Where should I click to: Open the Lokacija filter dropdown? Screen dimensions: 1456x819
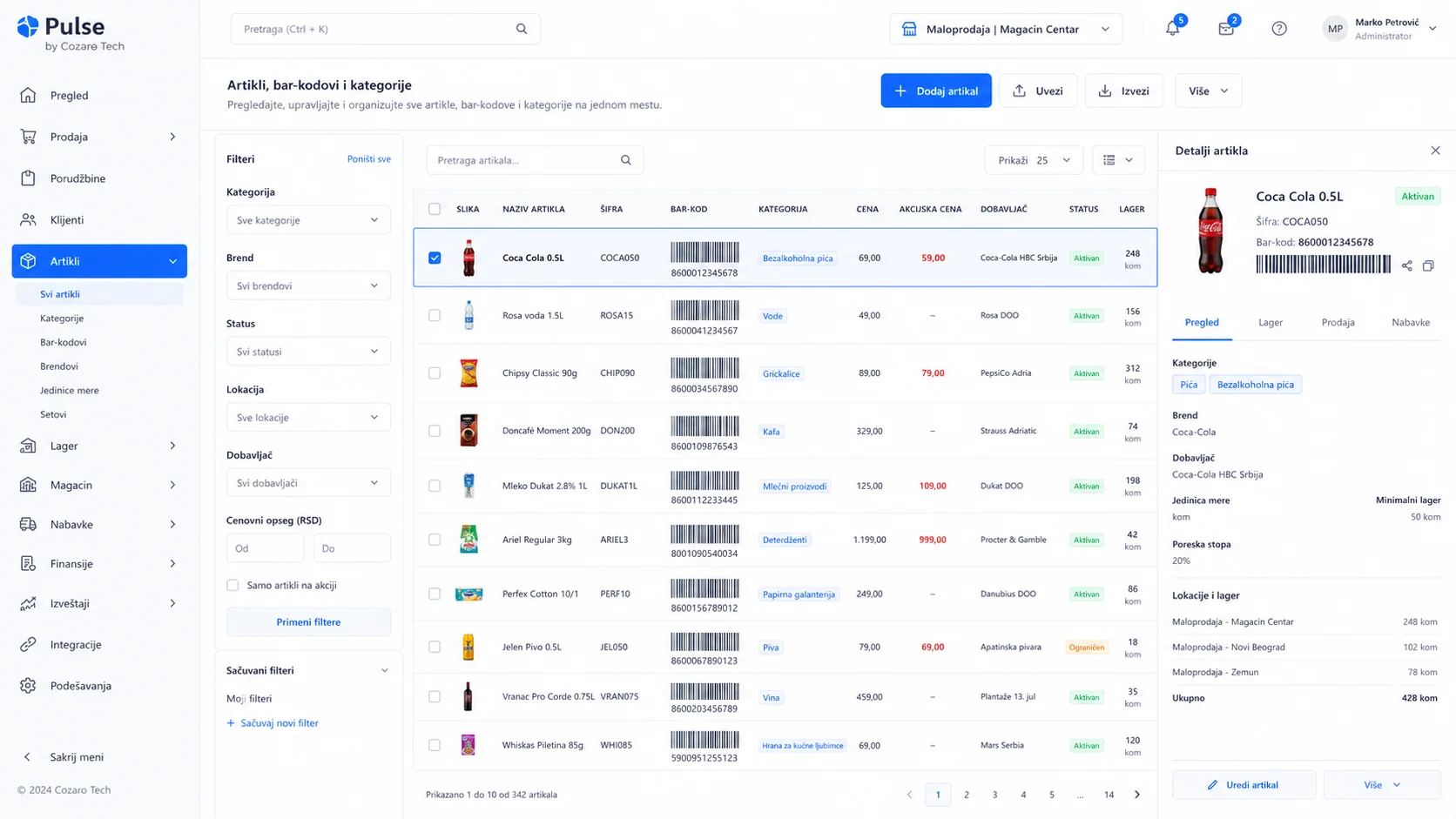click(x=308, y=418)
